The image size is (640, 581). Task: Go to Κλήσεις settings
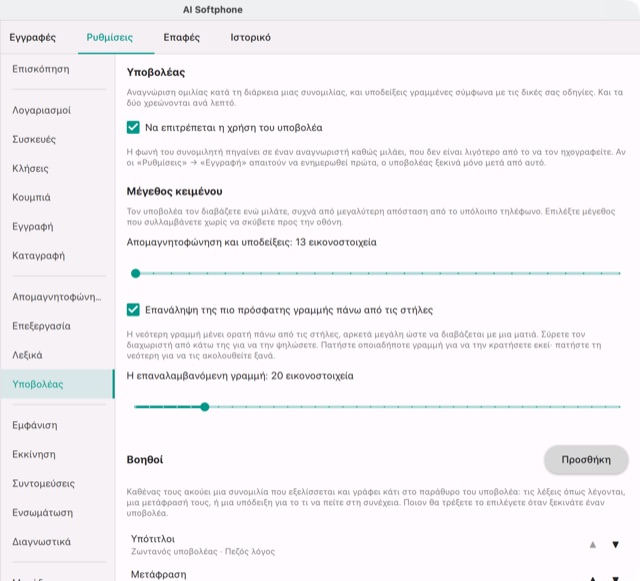57,168
